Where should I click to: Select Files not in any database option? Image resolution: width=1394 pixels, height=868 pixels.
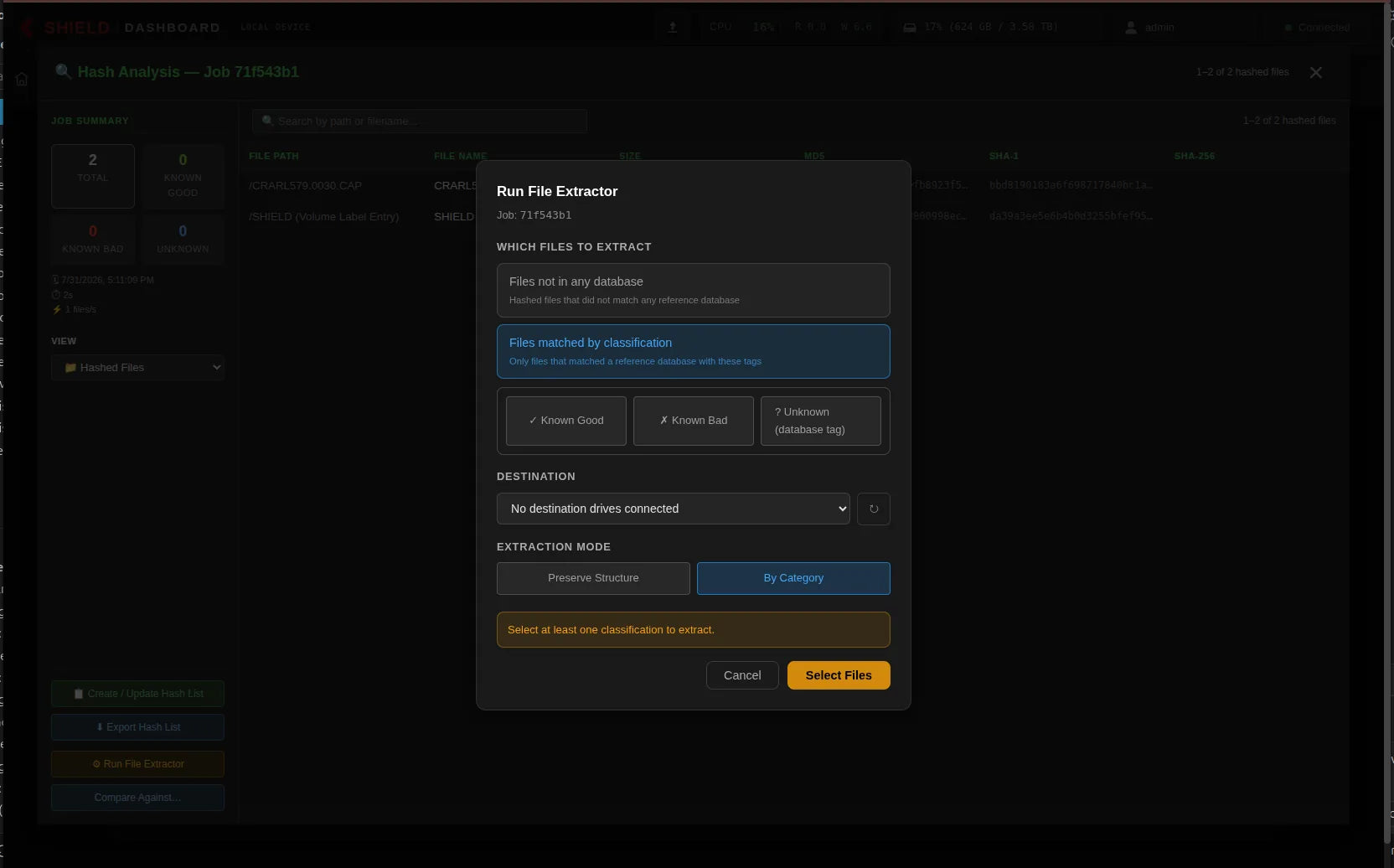click(x=693, y=290)
